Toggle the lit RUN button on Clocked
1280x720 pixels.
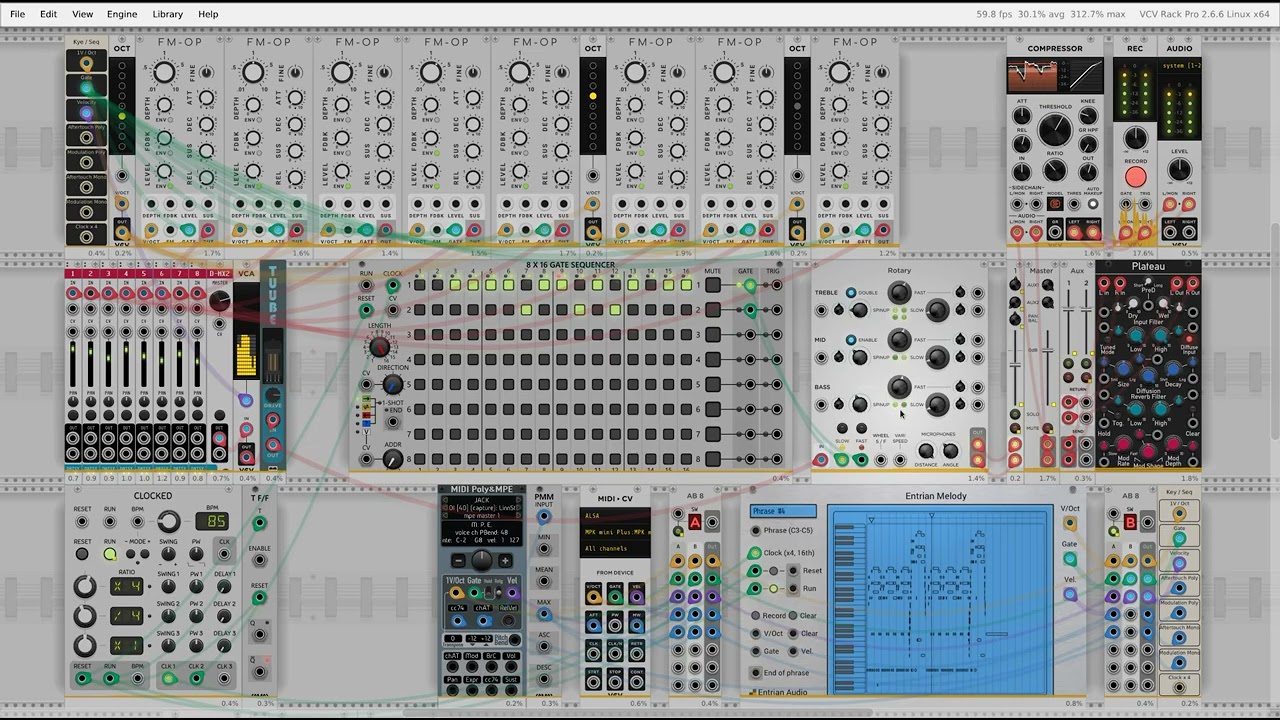pos(110,554)
